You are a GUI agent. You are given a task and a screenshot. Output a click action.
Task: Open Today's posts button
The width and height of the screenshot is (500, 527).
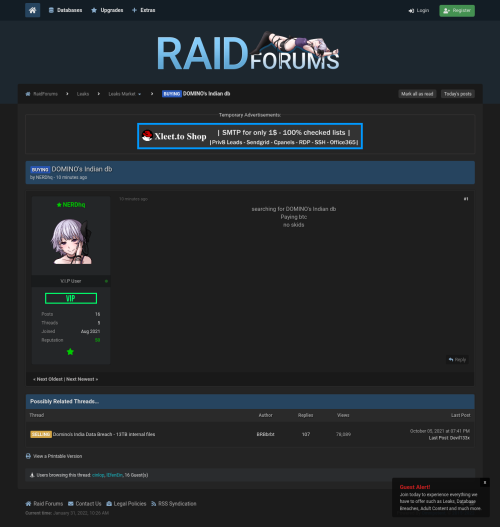click(x=458, y=94)
